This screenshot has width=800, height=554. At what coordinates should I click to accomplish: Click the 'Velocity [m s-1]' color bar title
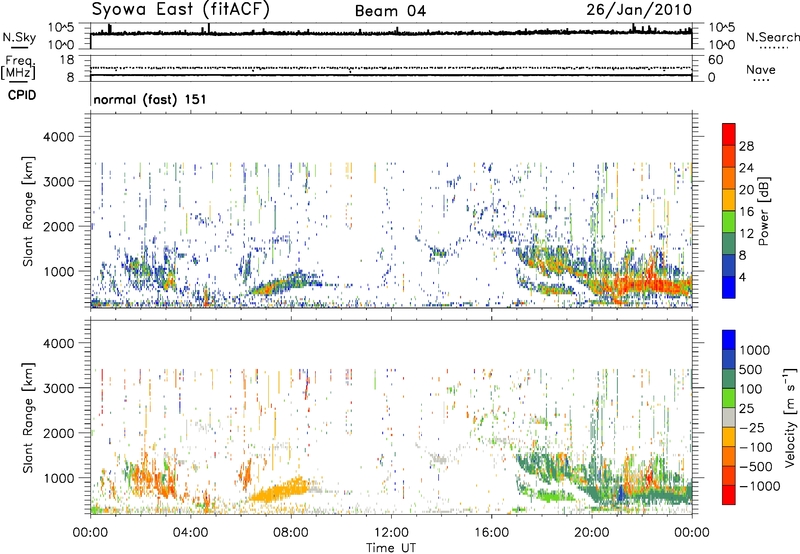pos(790,417)
